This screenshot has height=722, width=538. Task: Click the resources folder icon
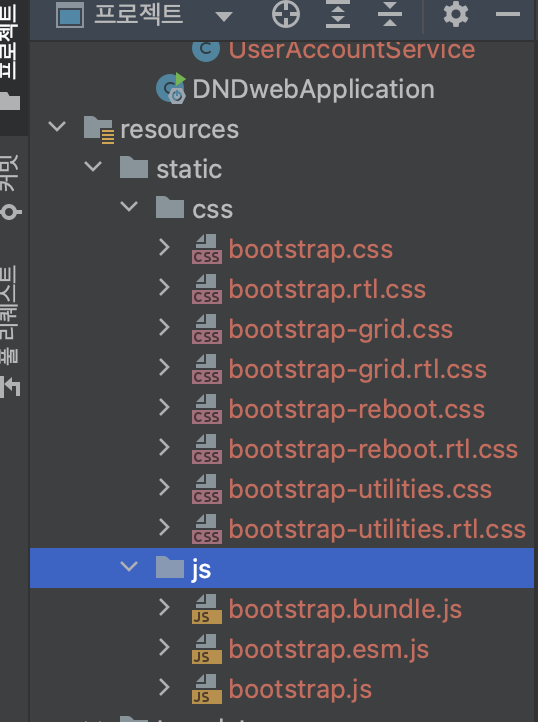[99, 129]
